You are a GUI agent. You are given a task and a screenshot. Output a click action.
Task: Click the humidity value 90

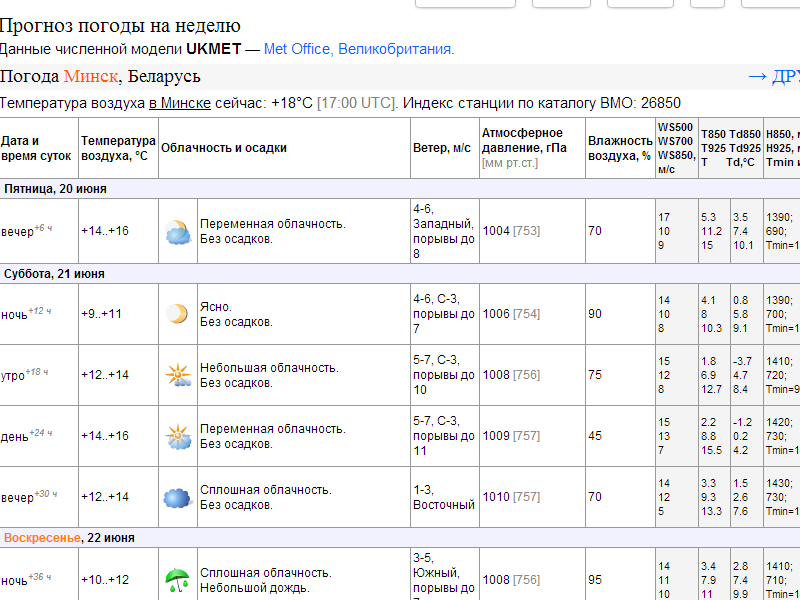595,314
